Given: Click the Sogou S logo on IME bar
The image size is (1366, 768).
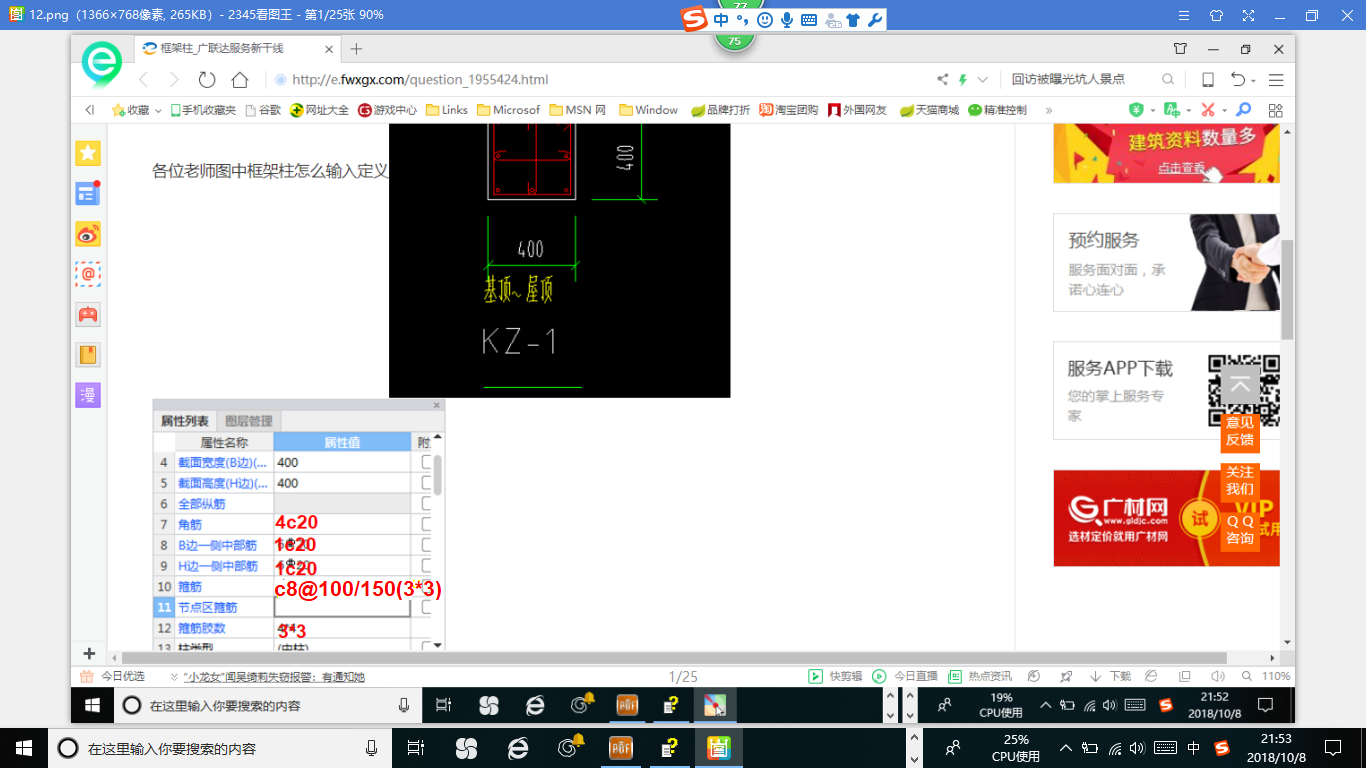Looking at the screenshot, I should coord(694,19).
